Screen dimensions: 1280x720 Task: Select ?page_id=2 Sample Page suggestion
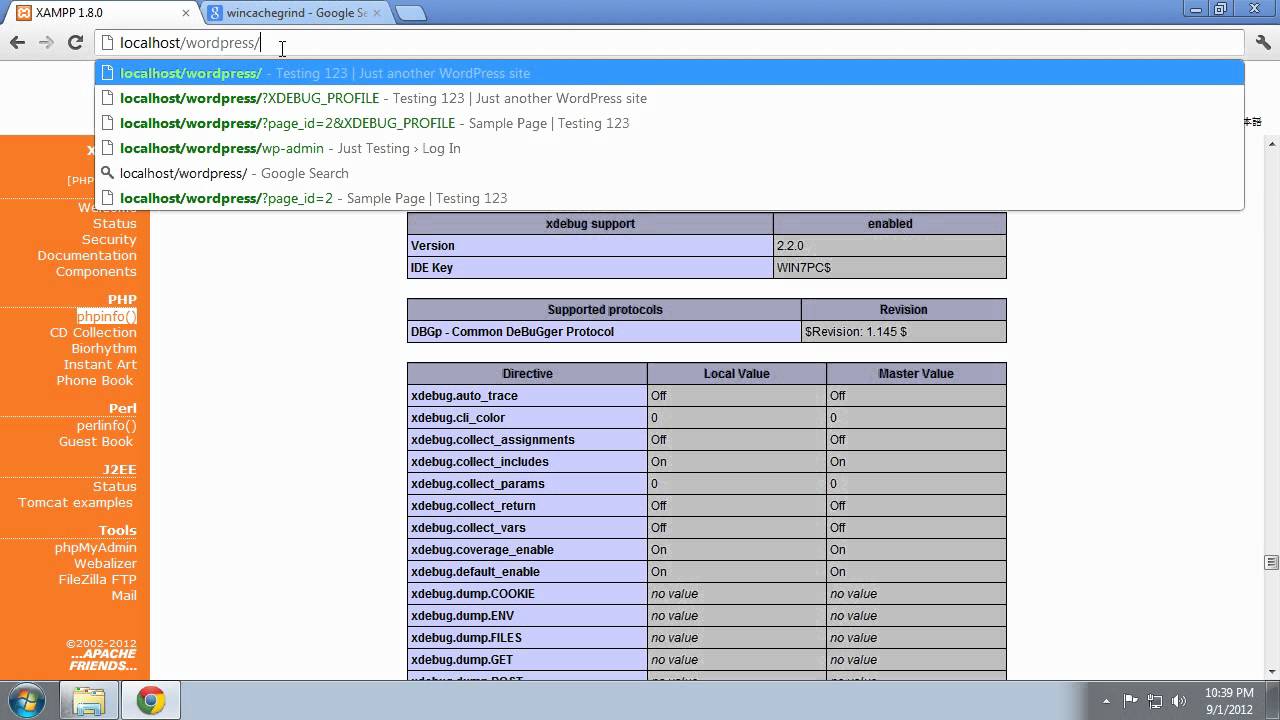[x=670, y=198]
